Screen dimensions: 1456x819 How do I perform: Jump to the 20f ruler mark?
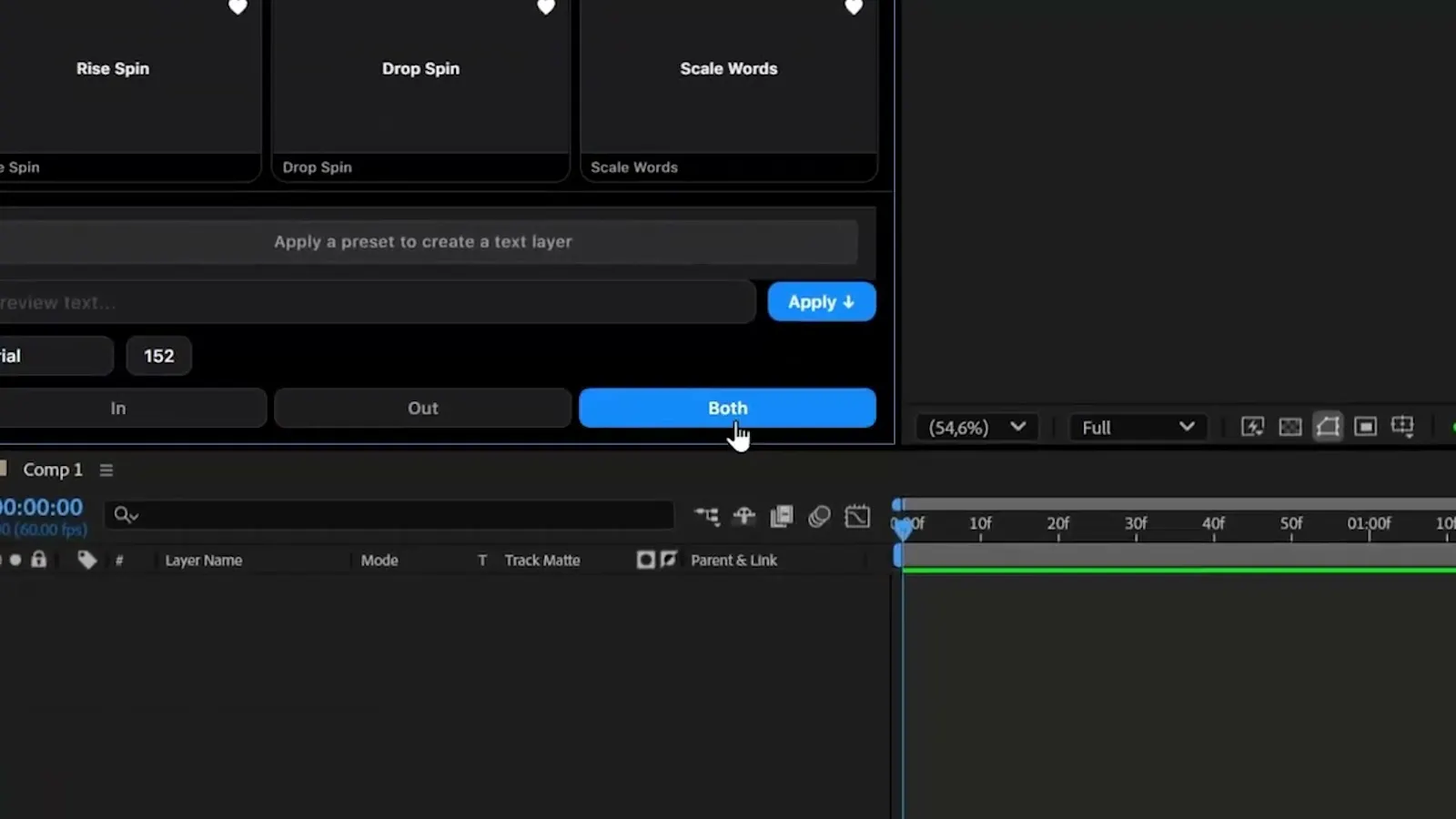(1057, 523)
